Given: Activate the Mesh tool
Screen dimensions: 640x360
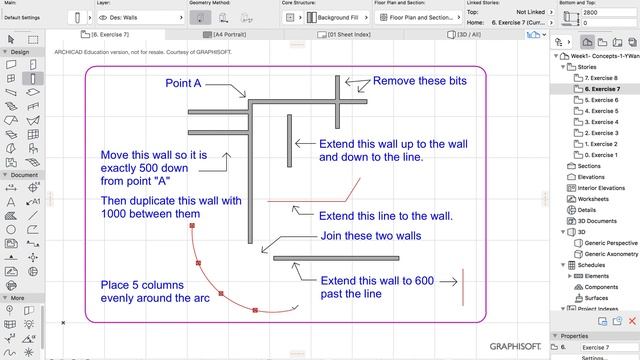Looking at the screenshot, I should (33, 162).
